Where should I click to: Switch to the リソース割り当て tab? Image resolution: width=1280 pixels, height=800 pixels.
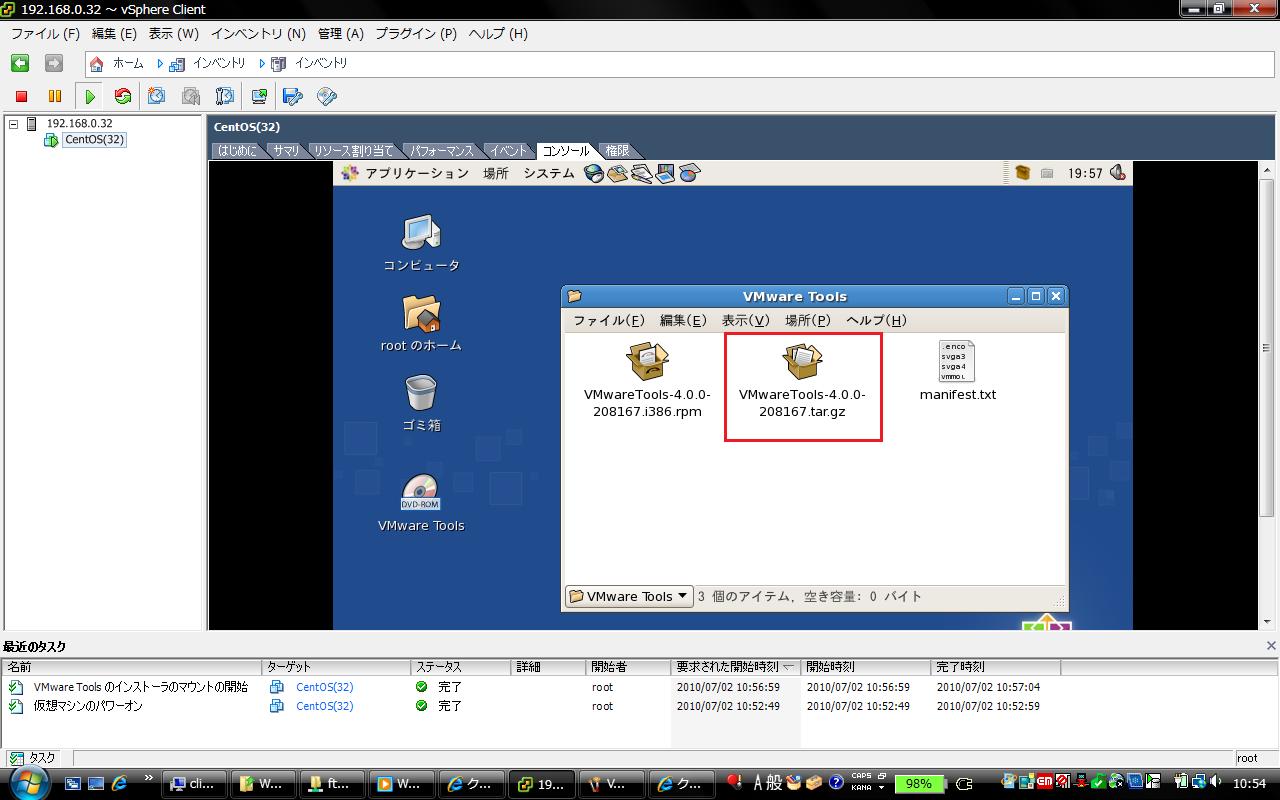(353, 151)
